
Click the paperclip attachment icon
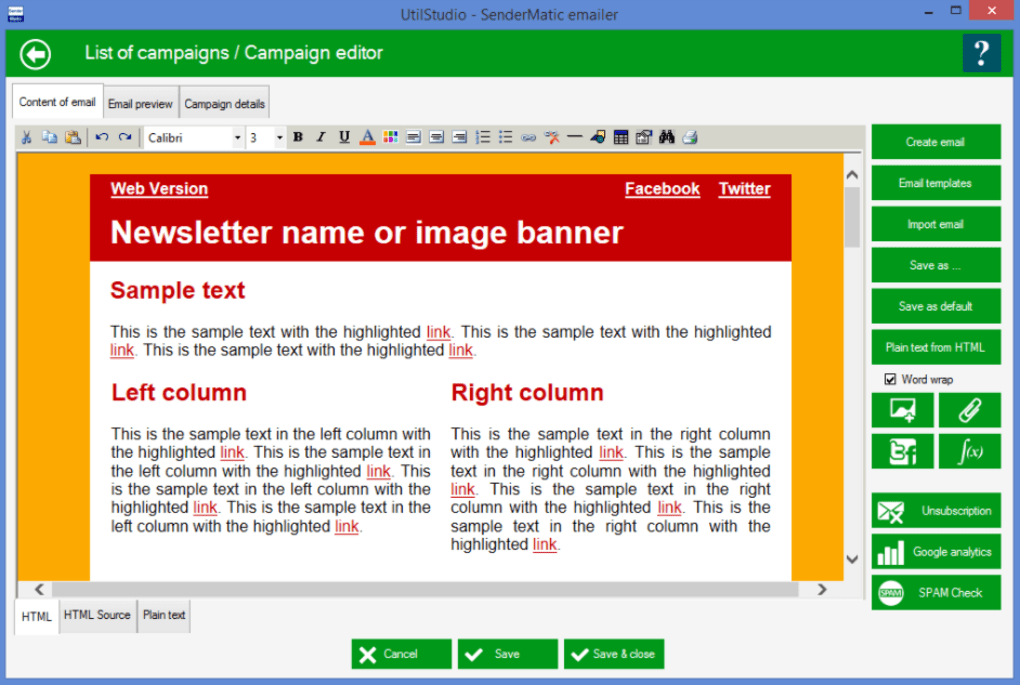[969, 410]
